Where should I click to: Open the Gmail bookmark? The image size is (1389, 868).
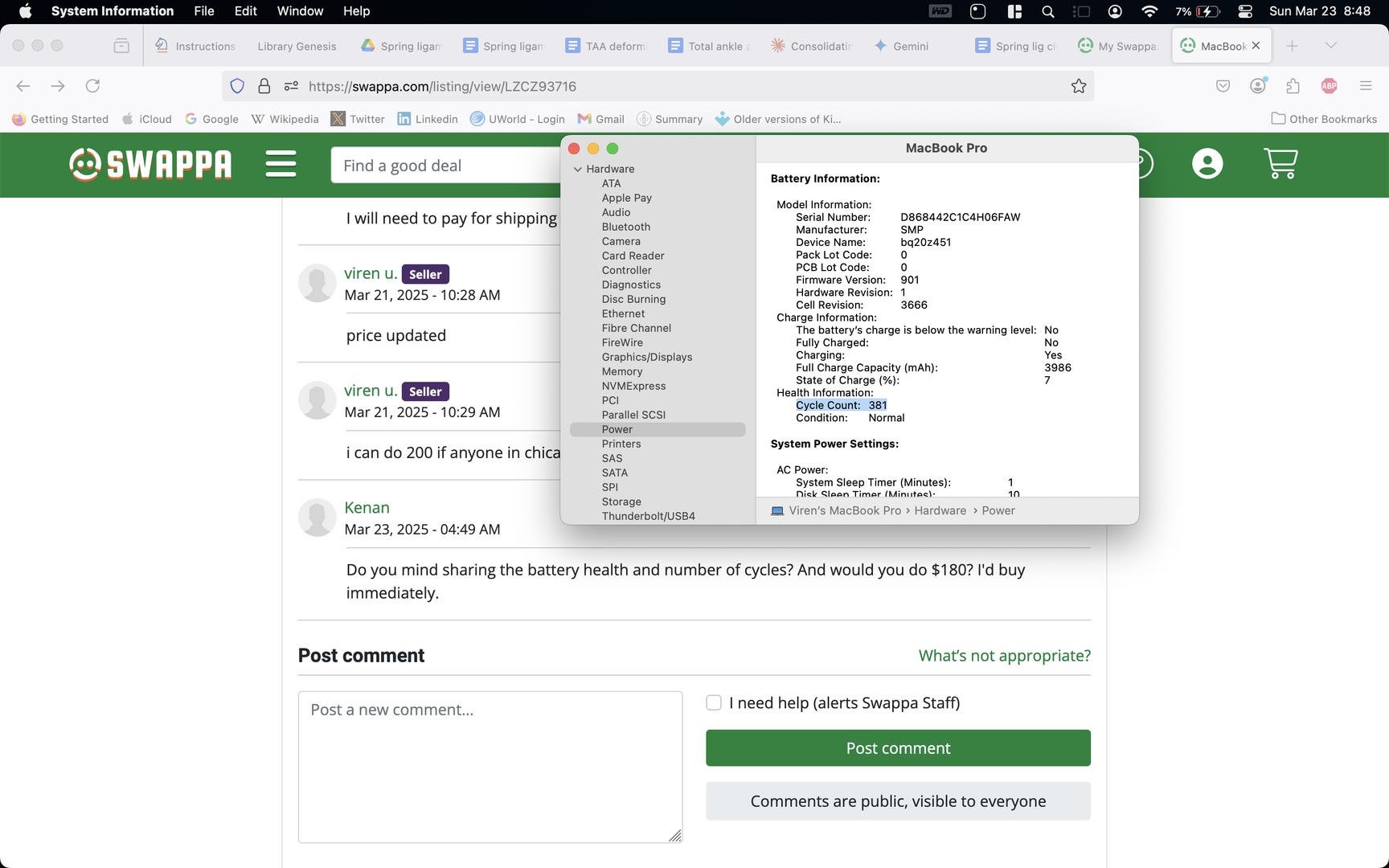point(600,119)
